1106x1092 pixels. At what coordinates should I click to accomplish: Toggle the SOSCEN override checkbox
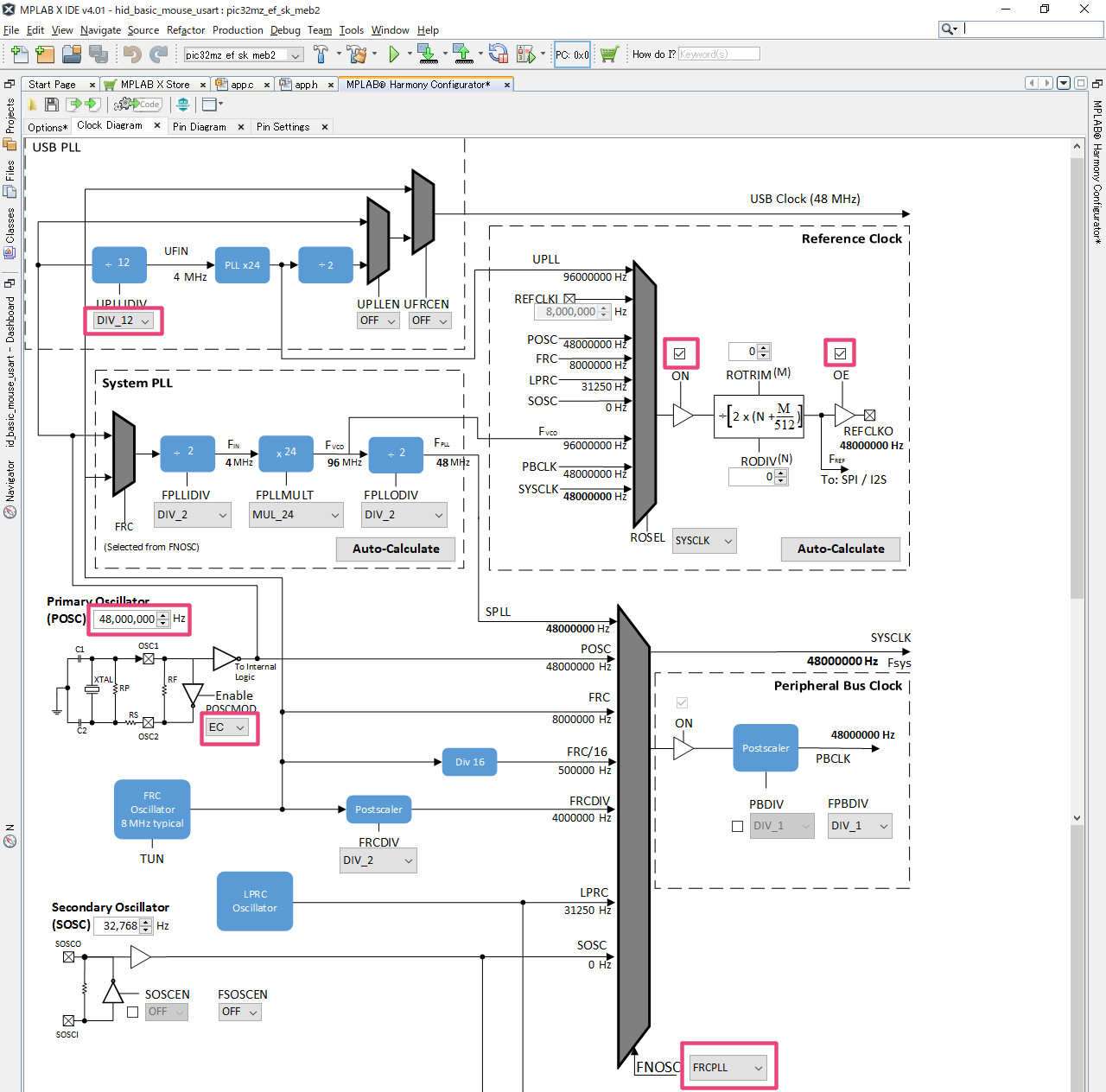point(132,1012)
